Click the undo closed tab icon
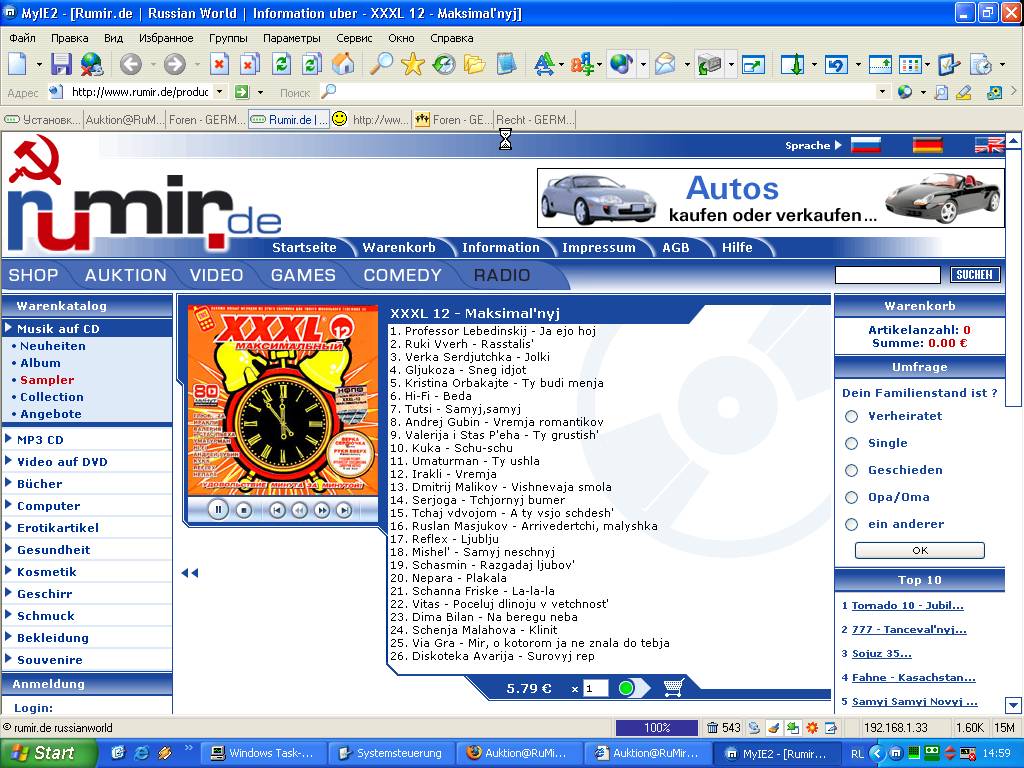1024x768 pixels. [x=836, y=64]
